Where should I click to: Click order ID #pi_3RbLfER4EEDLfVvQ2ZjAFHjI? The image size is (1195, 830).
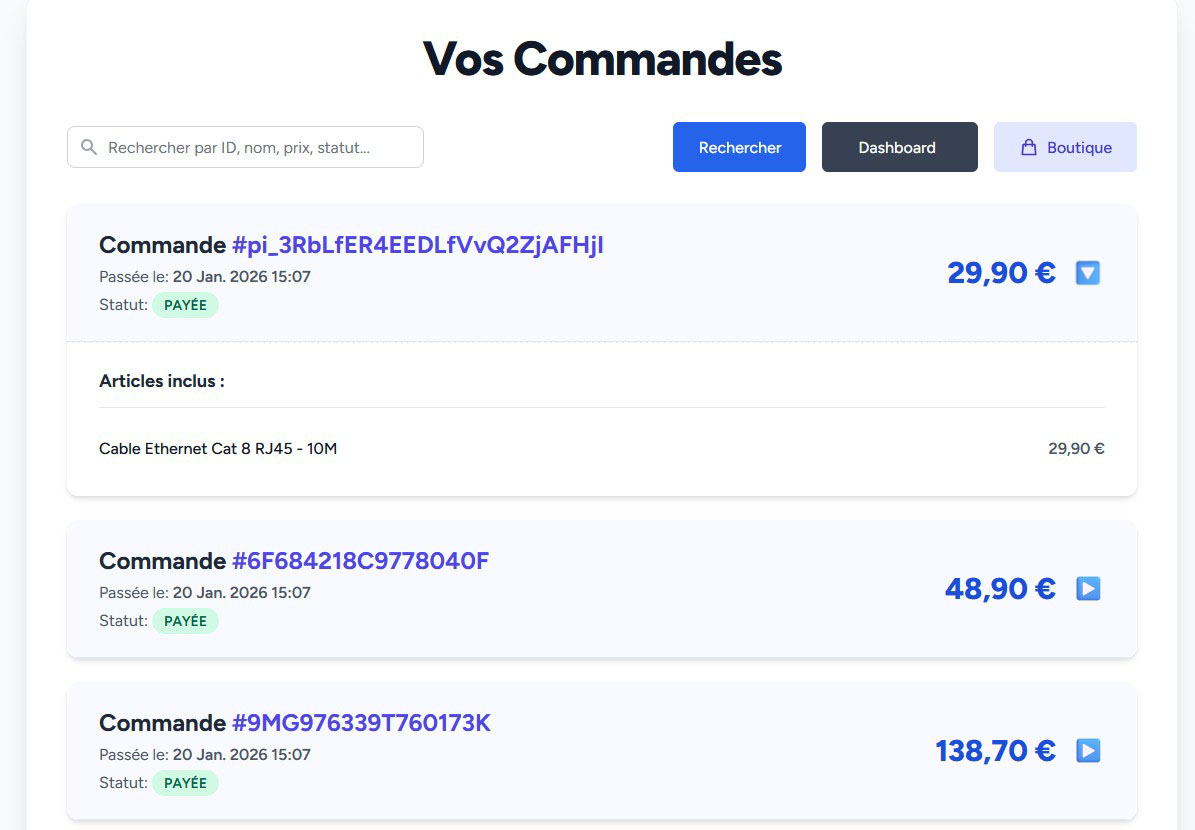[x=417, y=245]
